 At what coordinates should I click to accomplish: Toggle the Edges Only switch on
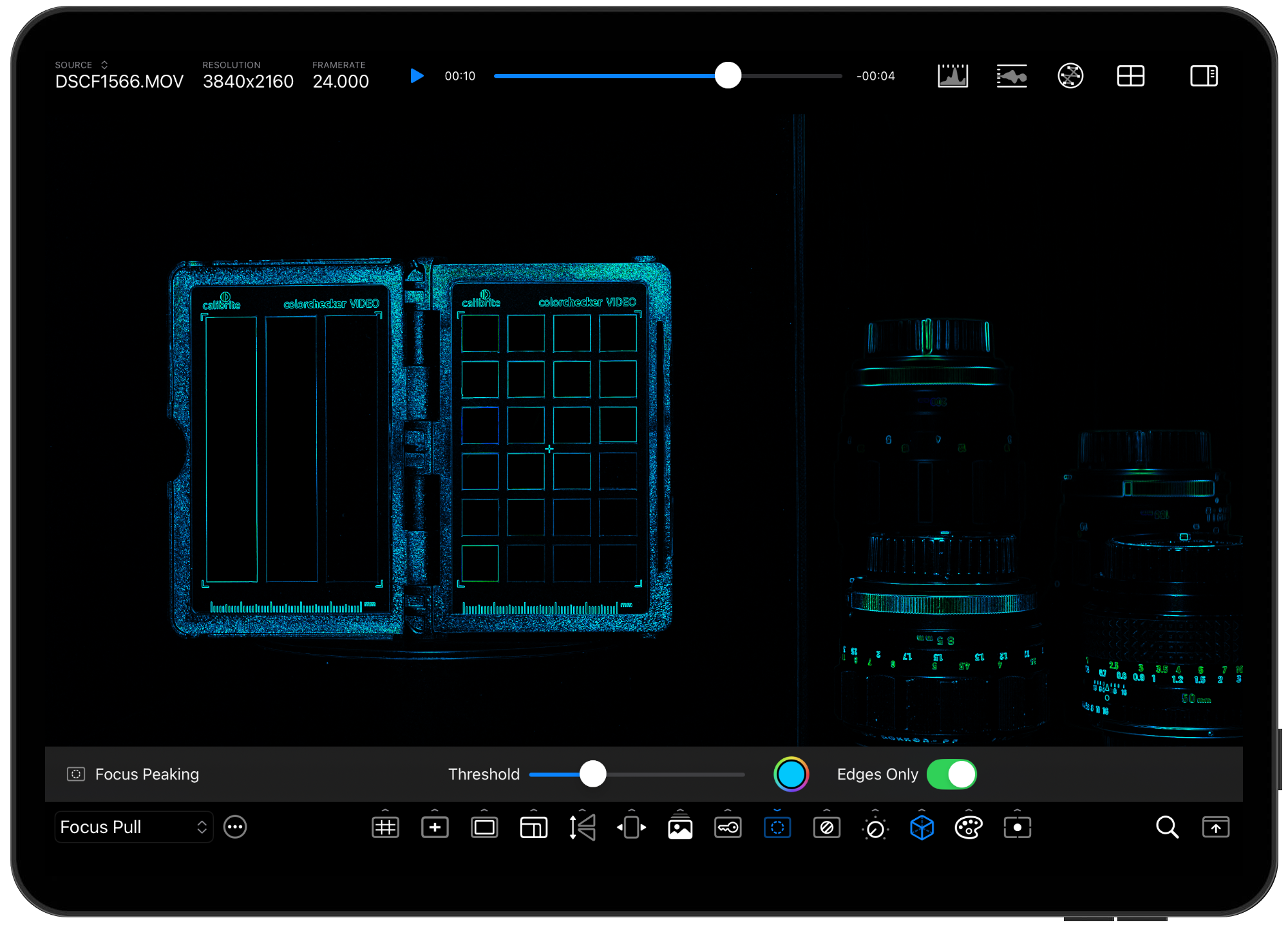[950, 774]
